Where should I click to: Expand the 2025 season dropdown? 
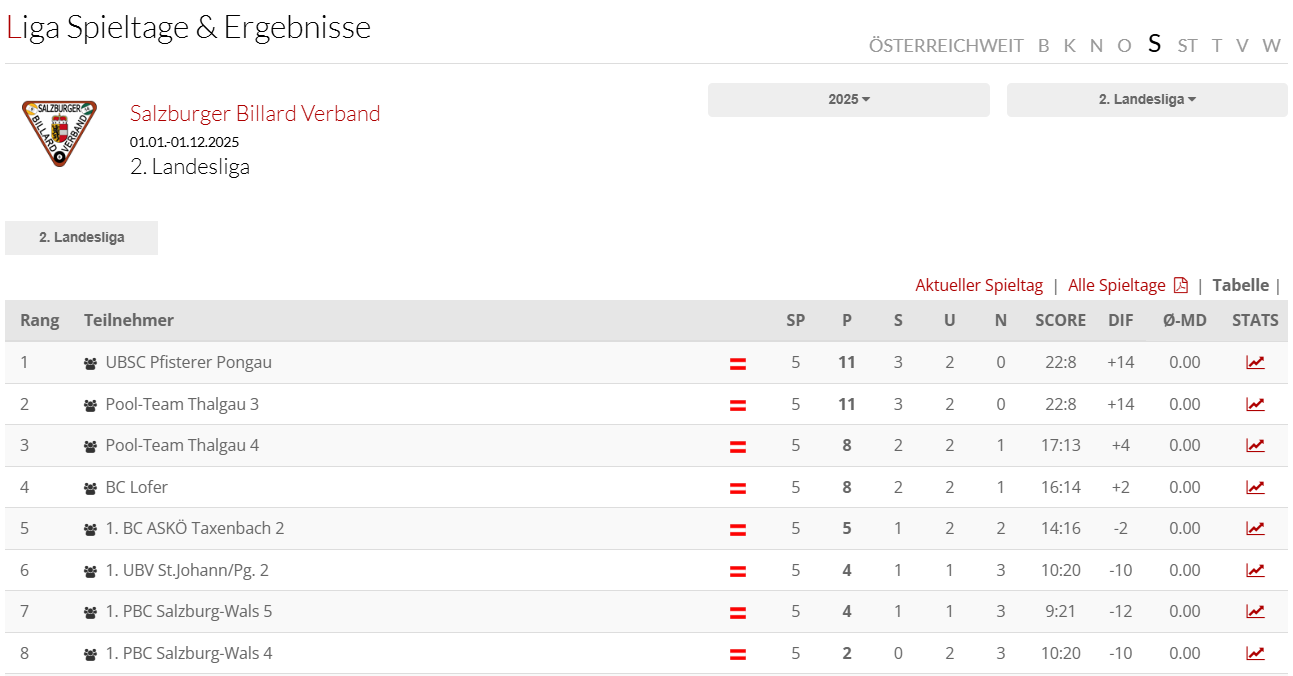click(849, 100)
